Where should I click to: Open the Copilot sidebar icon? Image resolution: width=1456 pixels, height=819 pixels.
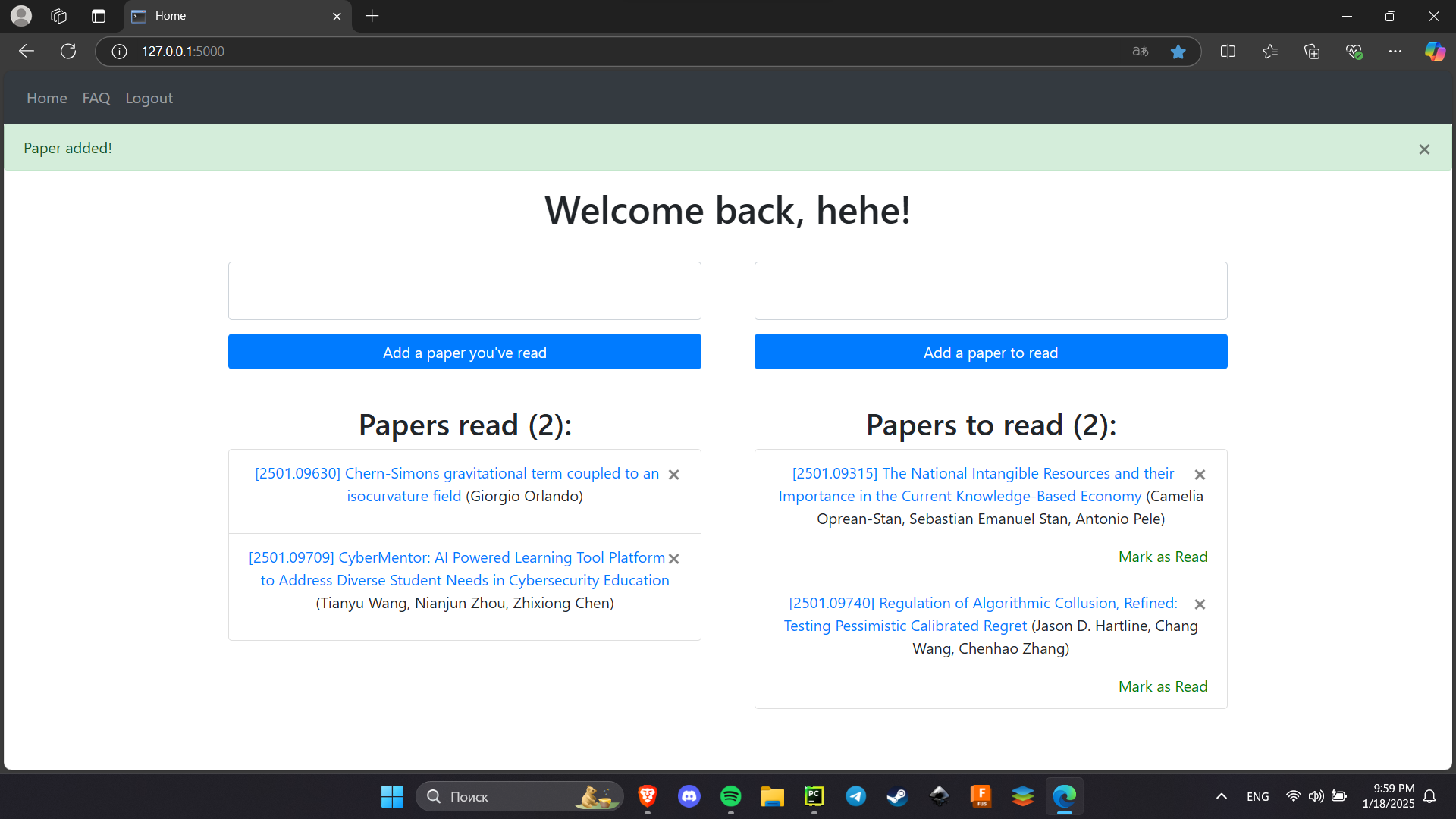point(1435,52)
